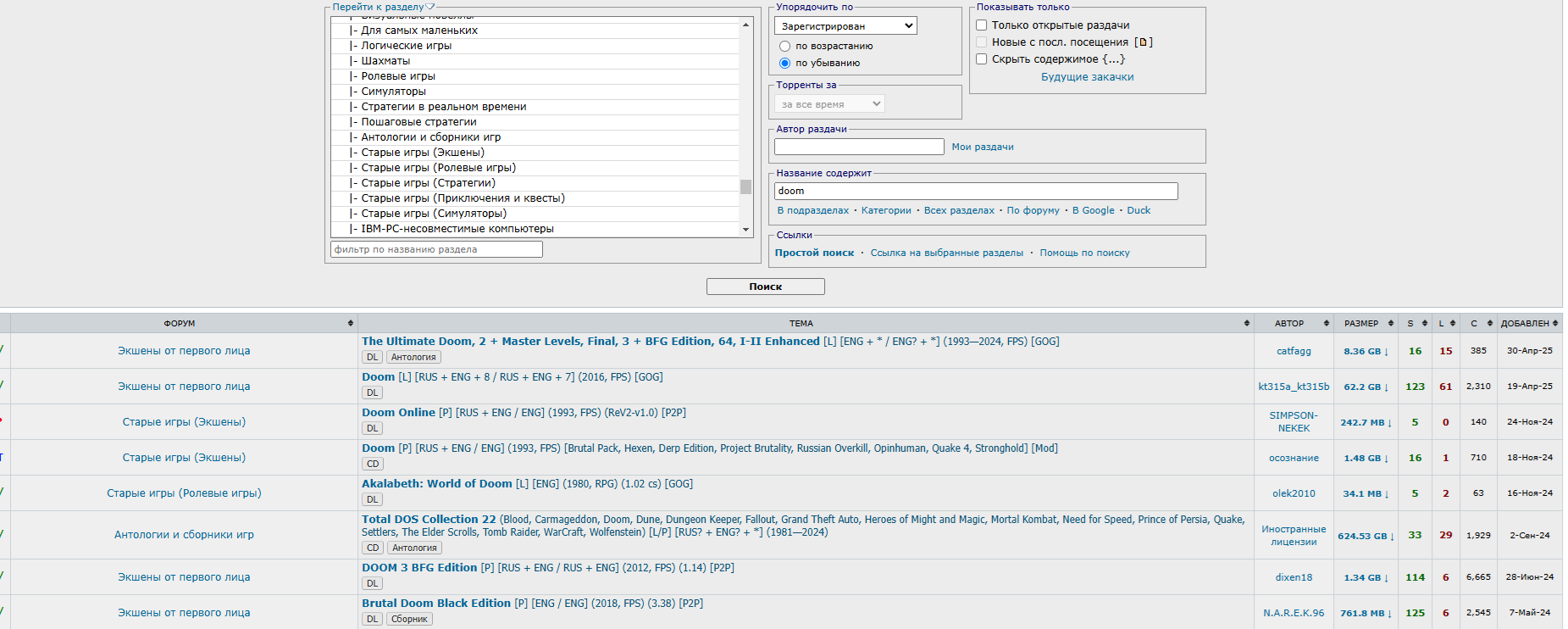1568x629 pixels.
Task: Enable Только открытые раздачи checkbox
Action: [x=982, y=25]
